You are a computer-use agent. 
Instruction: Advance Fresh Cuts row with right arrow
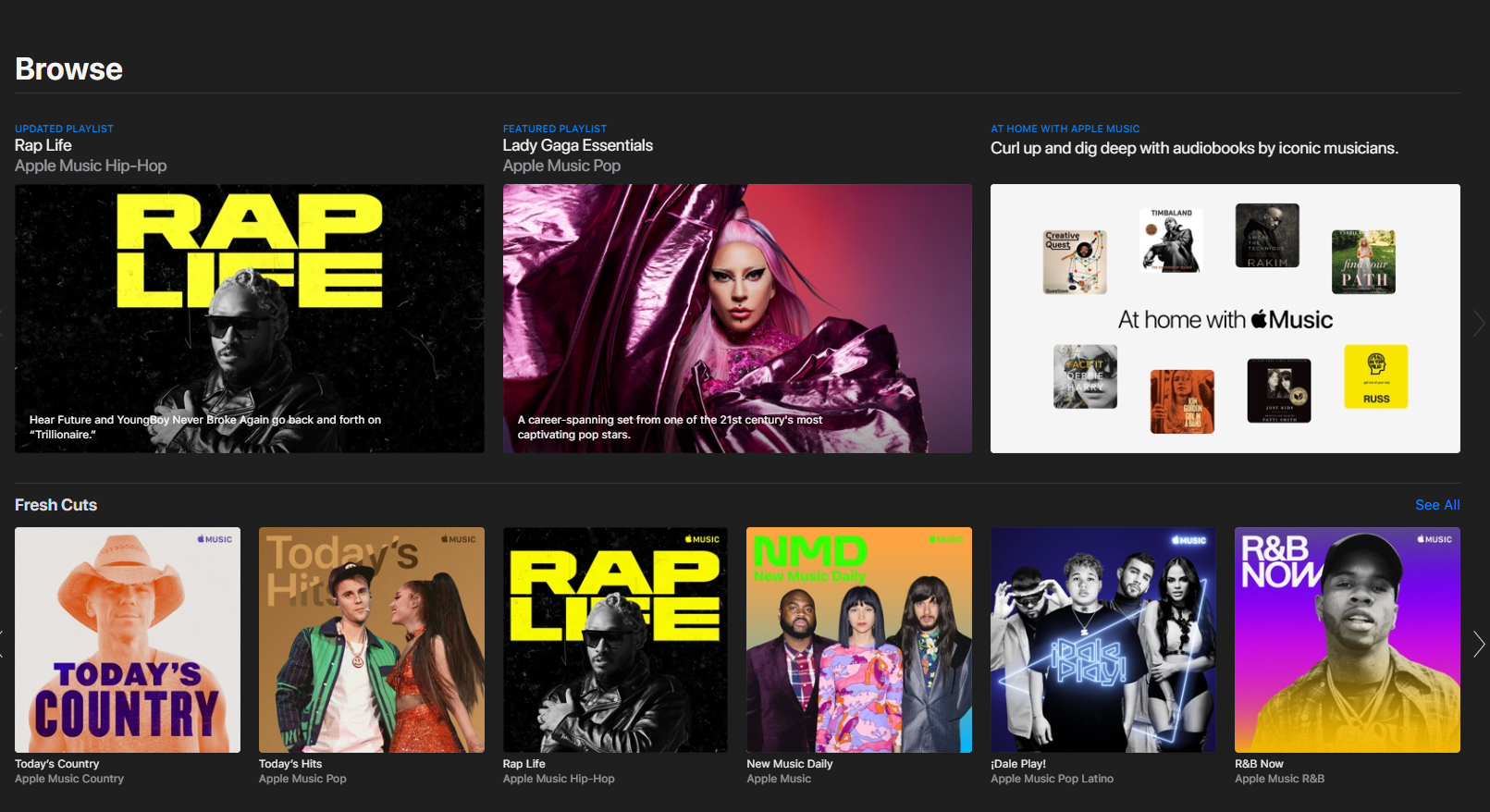[x=1478, y=644]
